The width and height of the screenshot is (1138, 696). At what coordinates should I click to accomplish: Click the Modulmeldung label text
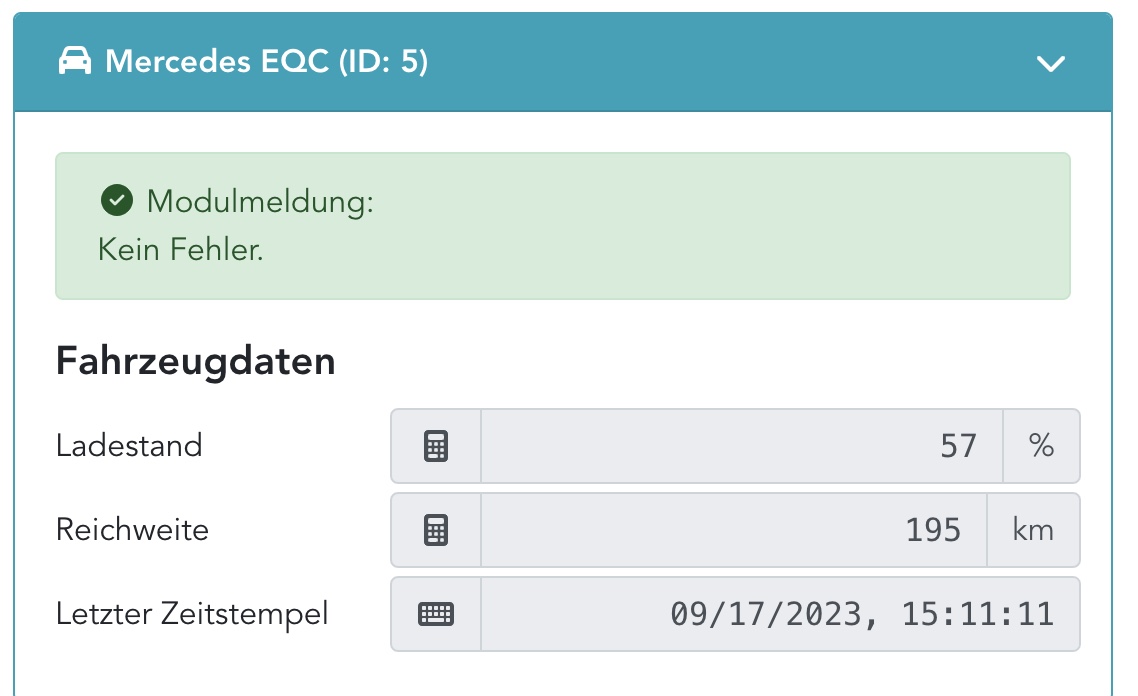(x=259, y=202)
